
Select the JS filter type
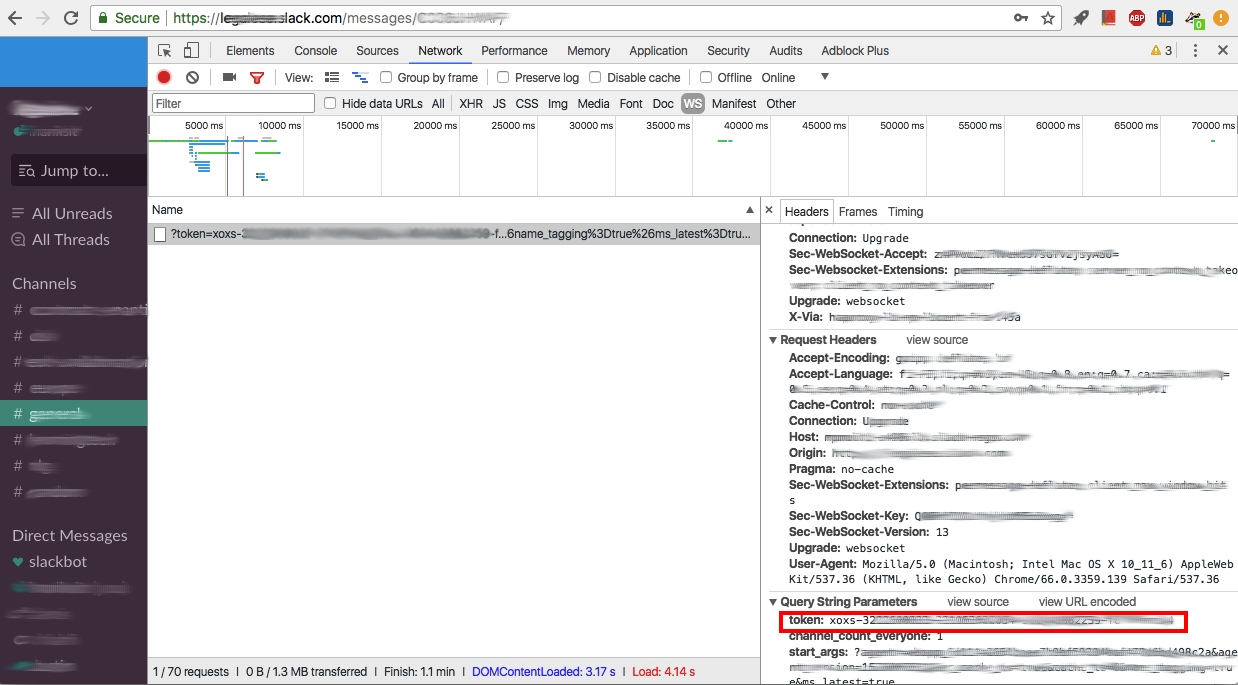pos(499,103)
